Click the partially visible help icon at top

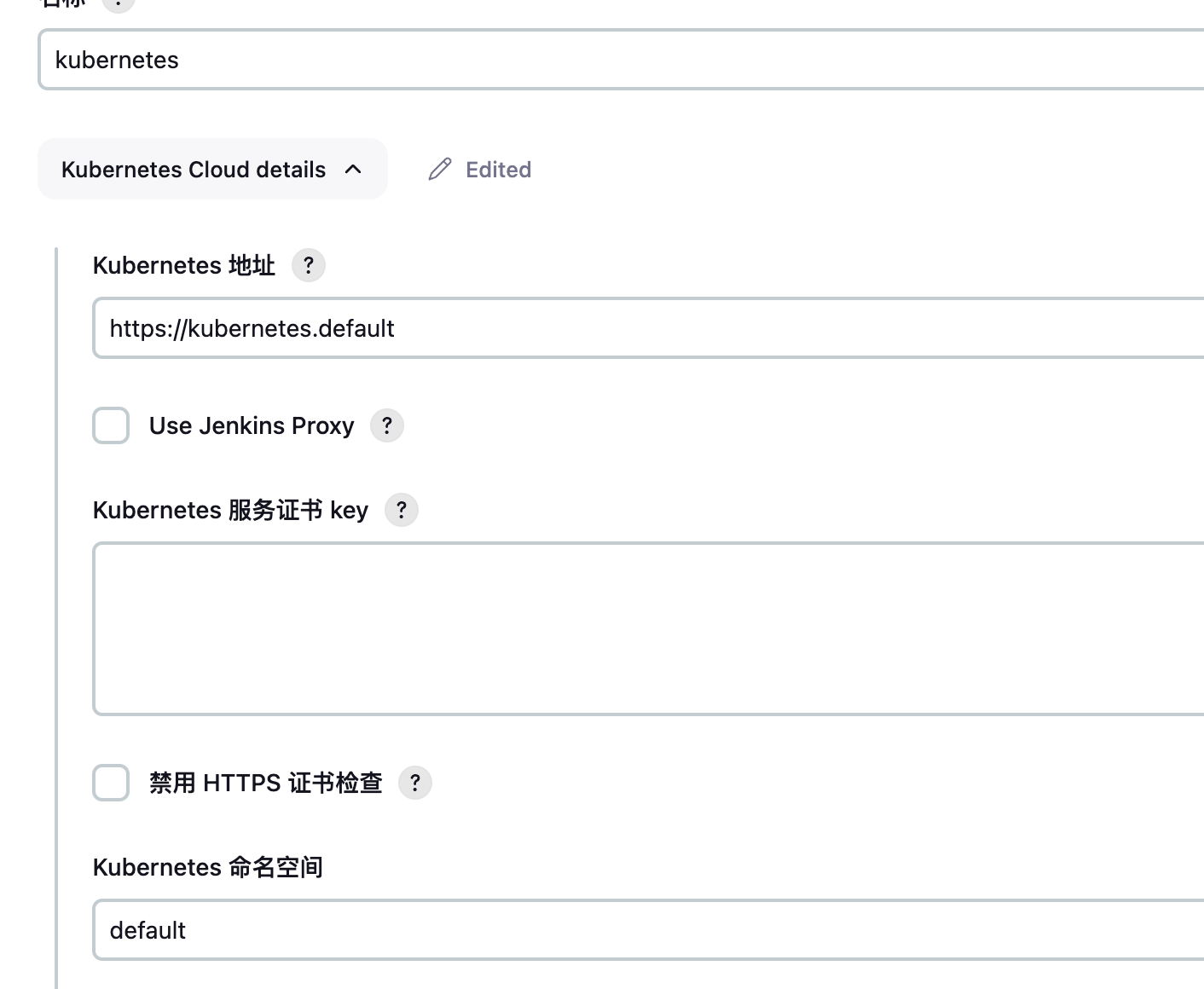(x=119, y=3)
